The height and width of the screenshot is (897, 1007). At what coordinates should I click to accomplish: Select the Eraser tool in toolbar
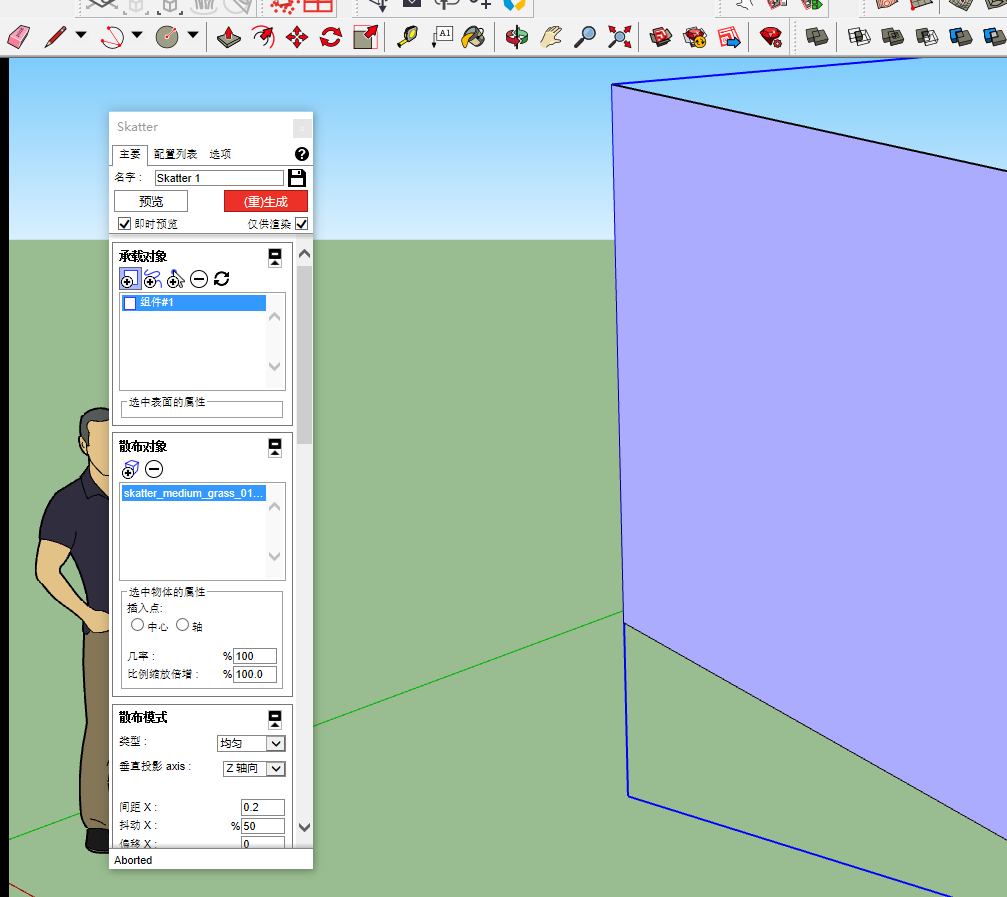pos(20,38)
